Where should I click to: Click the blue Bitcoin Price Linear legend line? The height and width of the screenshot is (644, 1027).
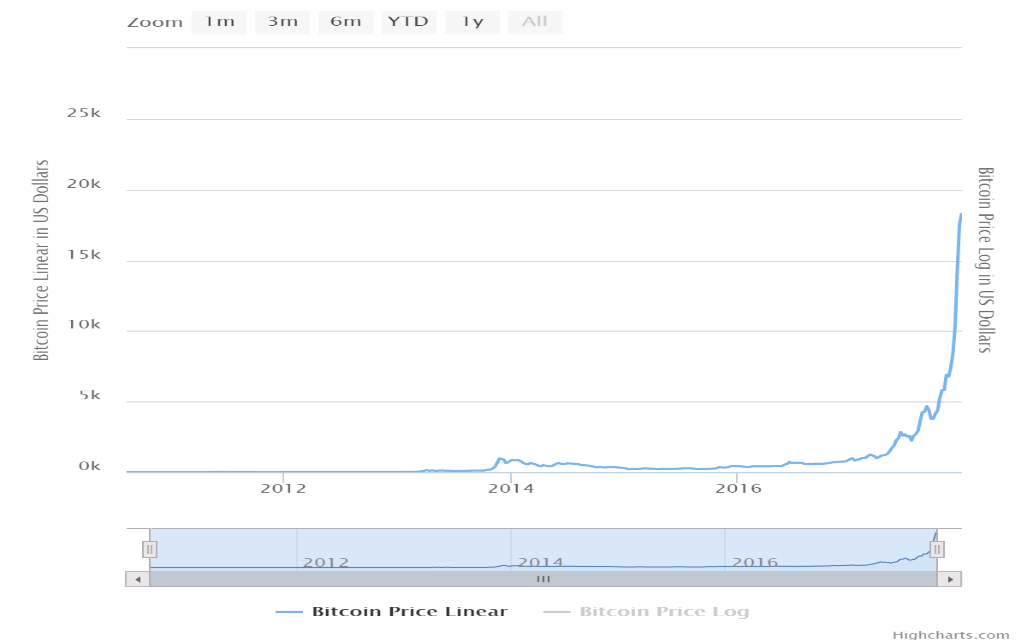tap(289, 612)
